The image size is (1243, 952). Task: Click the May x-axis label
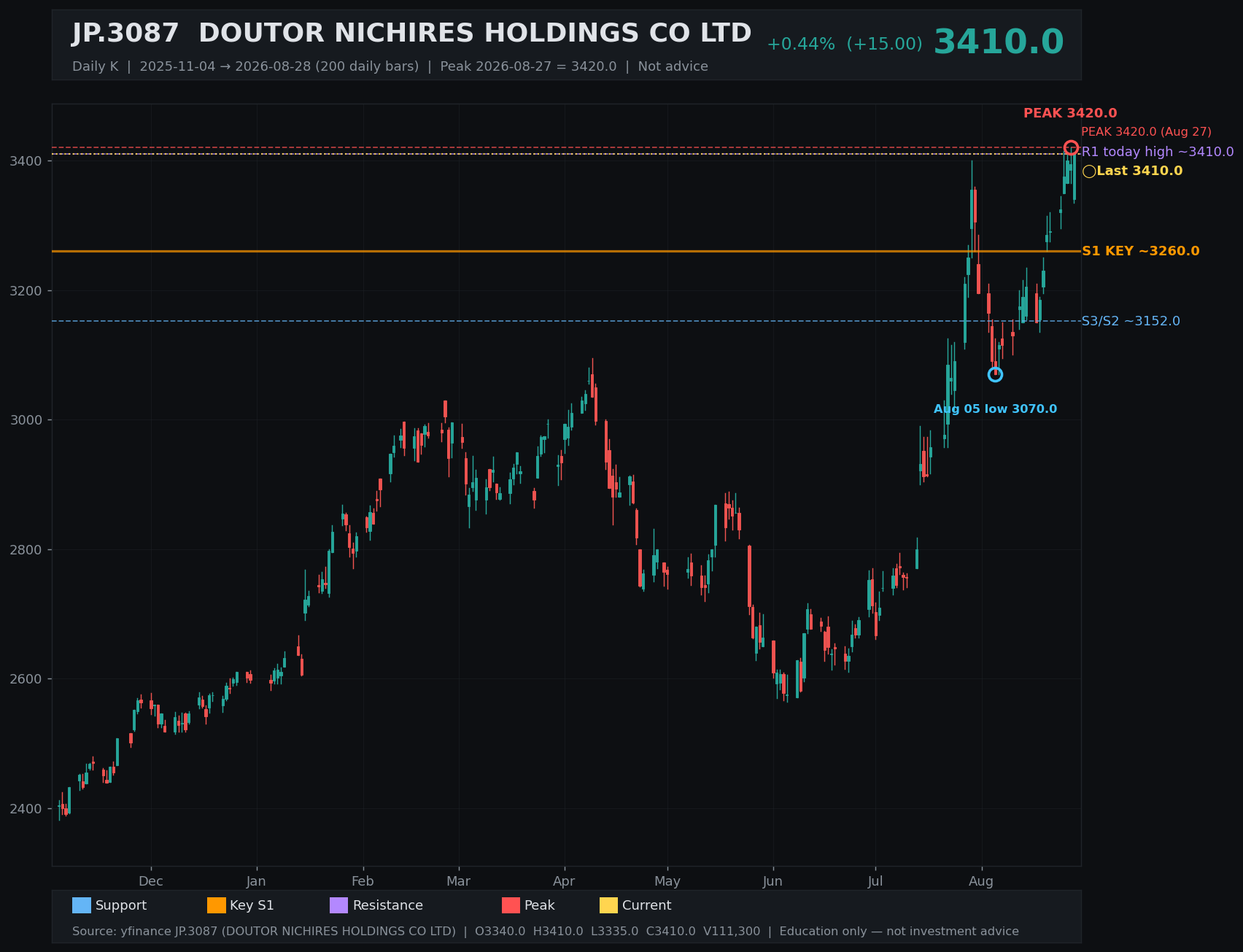[x=667, y=881]
